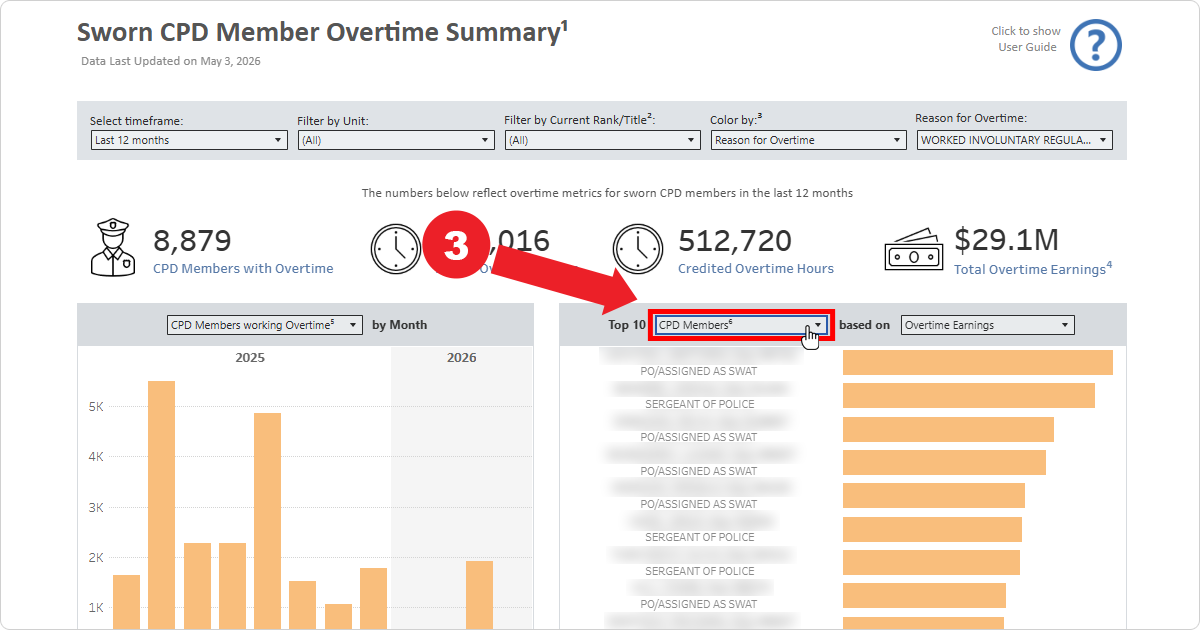The image size is (1200, 630).
Task: Open the Top 10 CPD Members dropdown
Action: tap(741, 325)
